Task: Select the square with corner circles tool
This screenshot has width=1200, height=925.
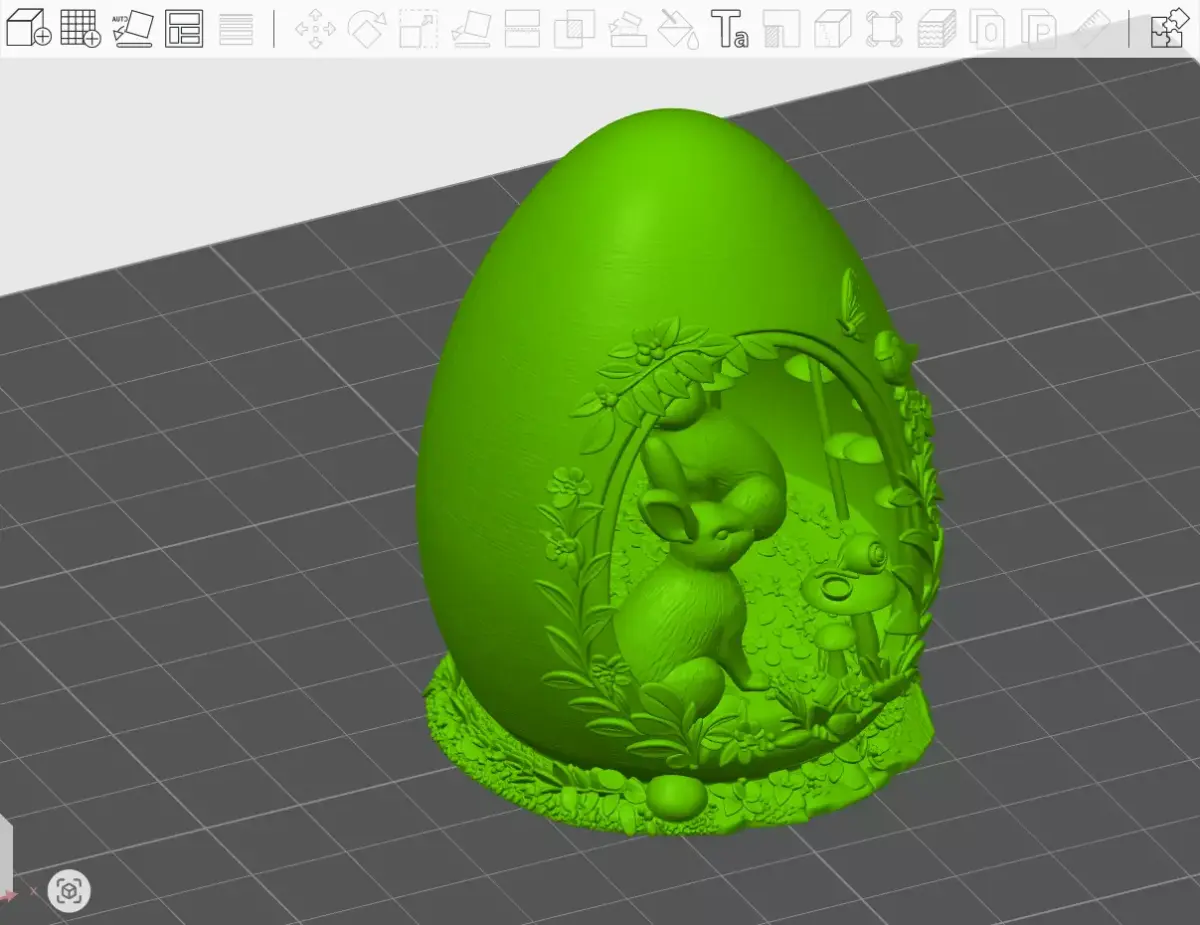Action: tap(884, 29)
